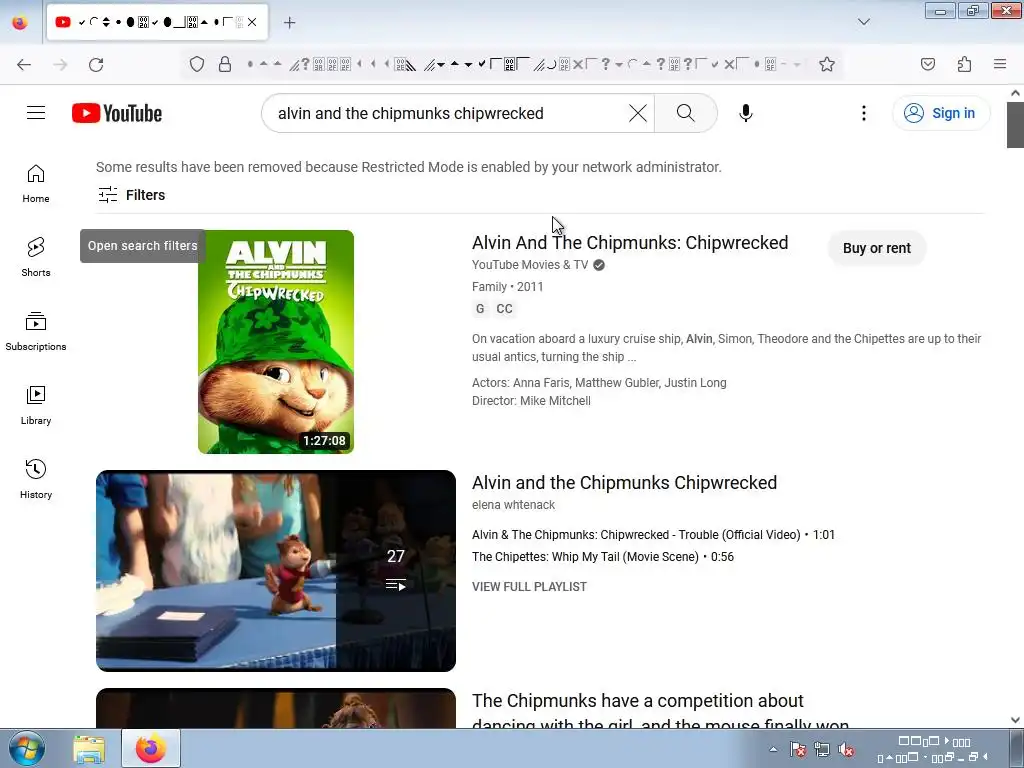Viewport: 1024px width, 768px height.
Task: Click VIEW FULL PLAYLIST
Action: [529, 586]
